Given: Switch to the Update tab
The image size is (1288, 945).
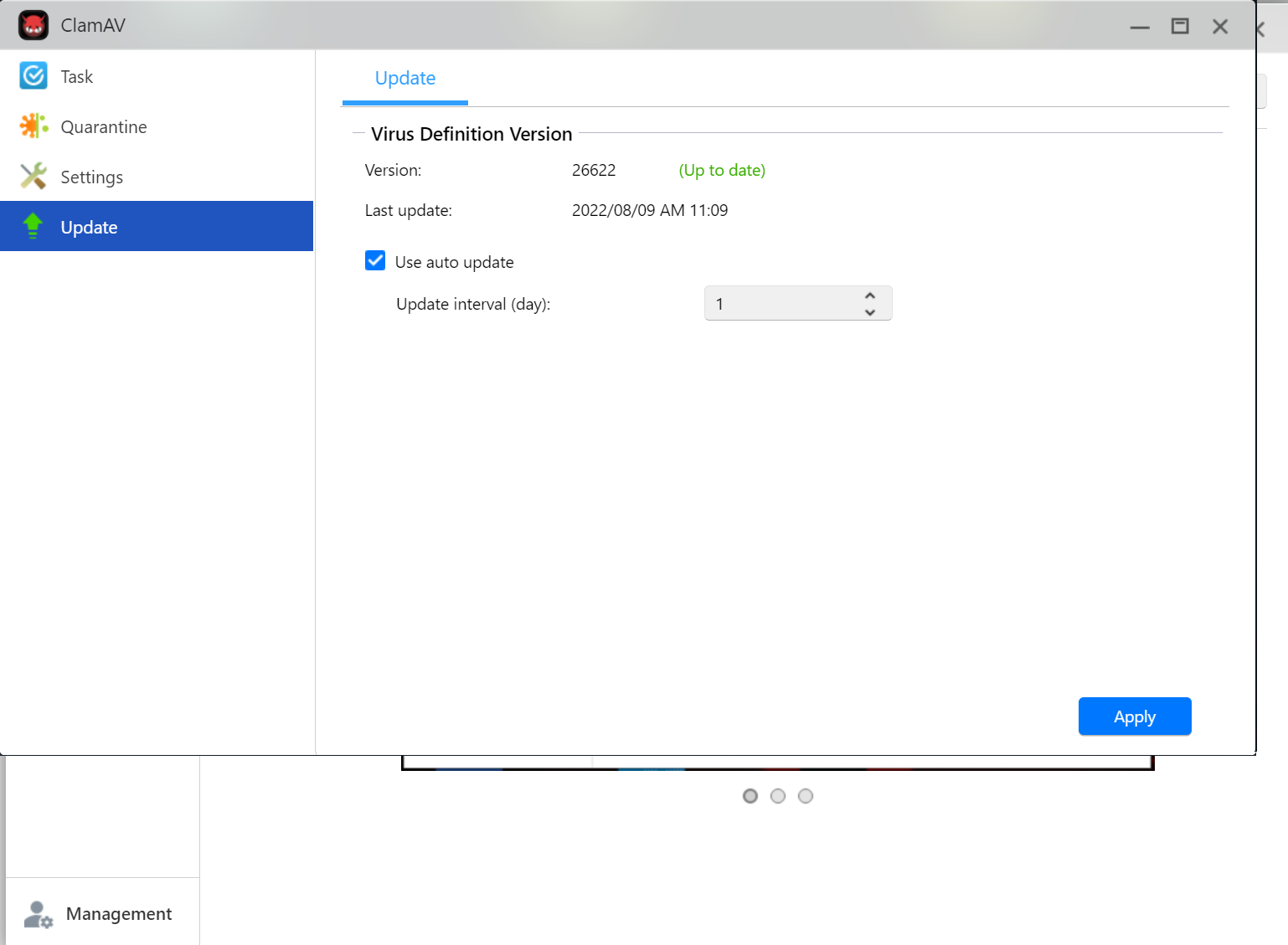Looking at the screenshot, I should coord(405,79).
